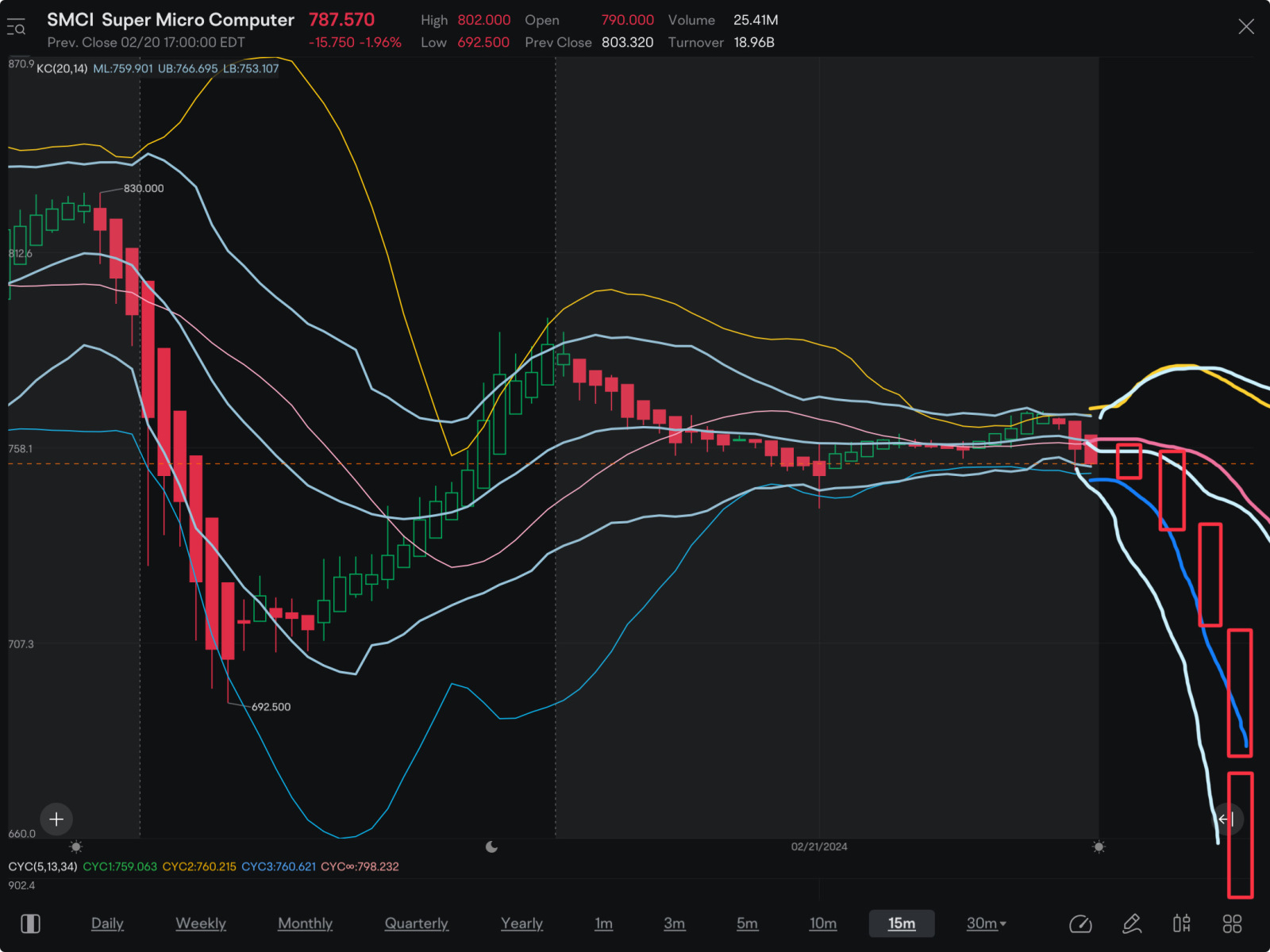Click the Open 790.000 value
Viewport: 1270px width, 952px height.
(x=628, y=20)
